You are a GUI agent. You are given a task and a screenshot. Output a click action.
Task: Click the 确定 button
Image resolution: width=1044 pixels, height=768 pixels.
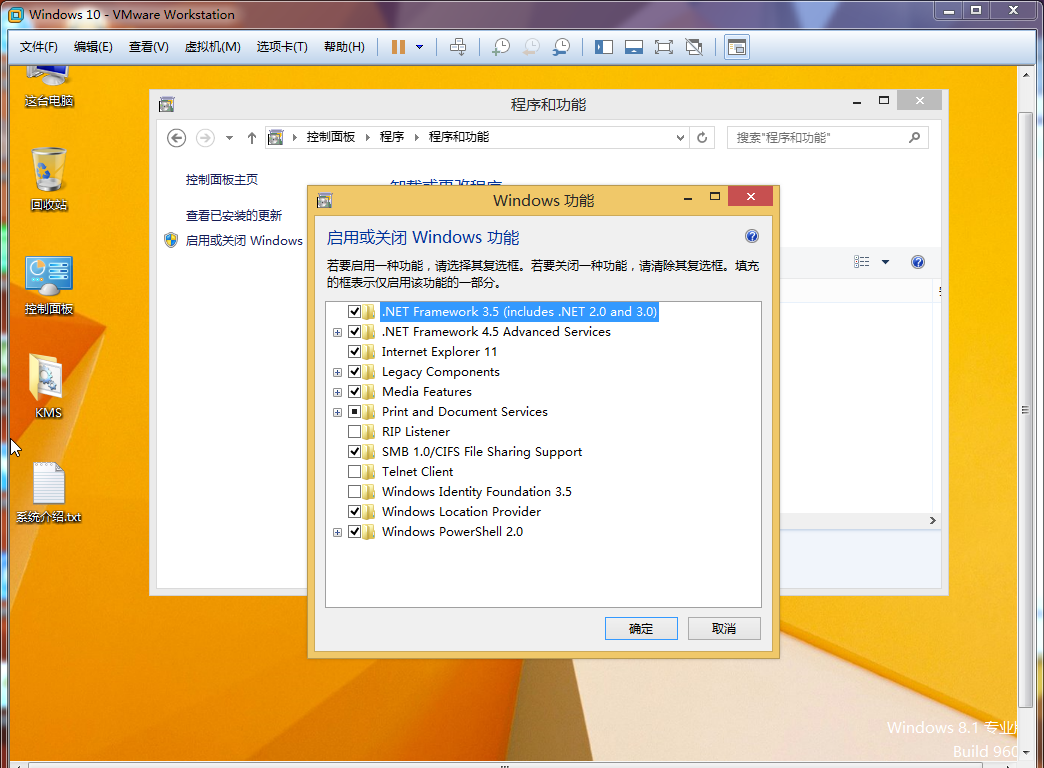pyautogui.click(x=641, y=628)
